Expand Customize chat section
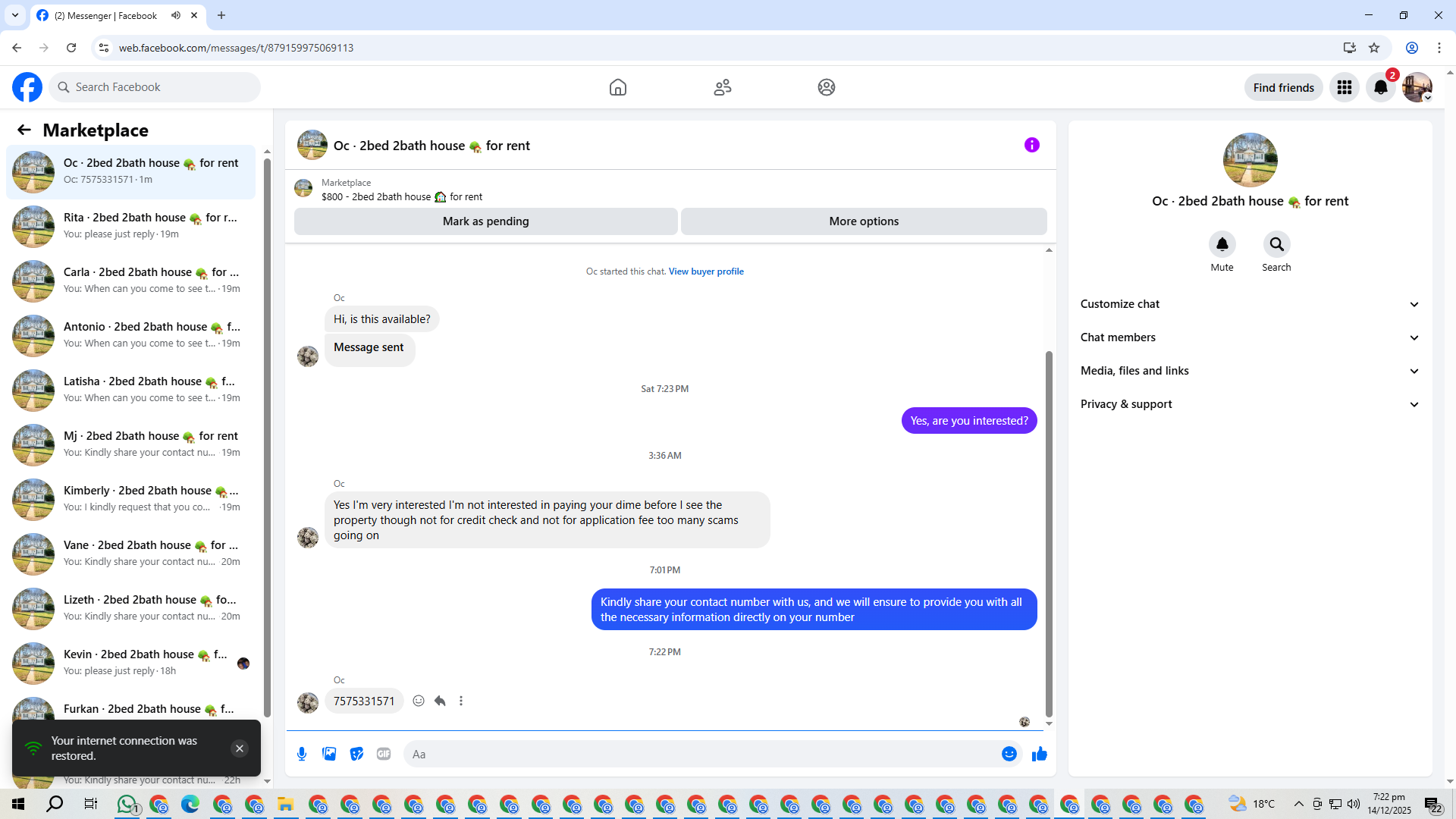The width and height of the screenshot is (1456, 819). [x=1249, y=304]
